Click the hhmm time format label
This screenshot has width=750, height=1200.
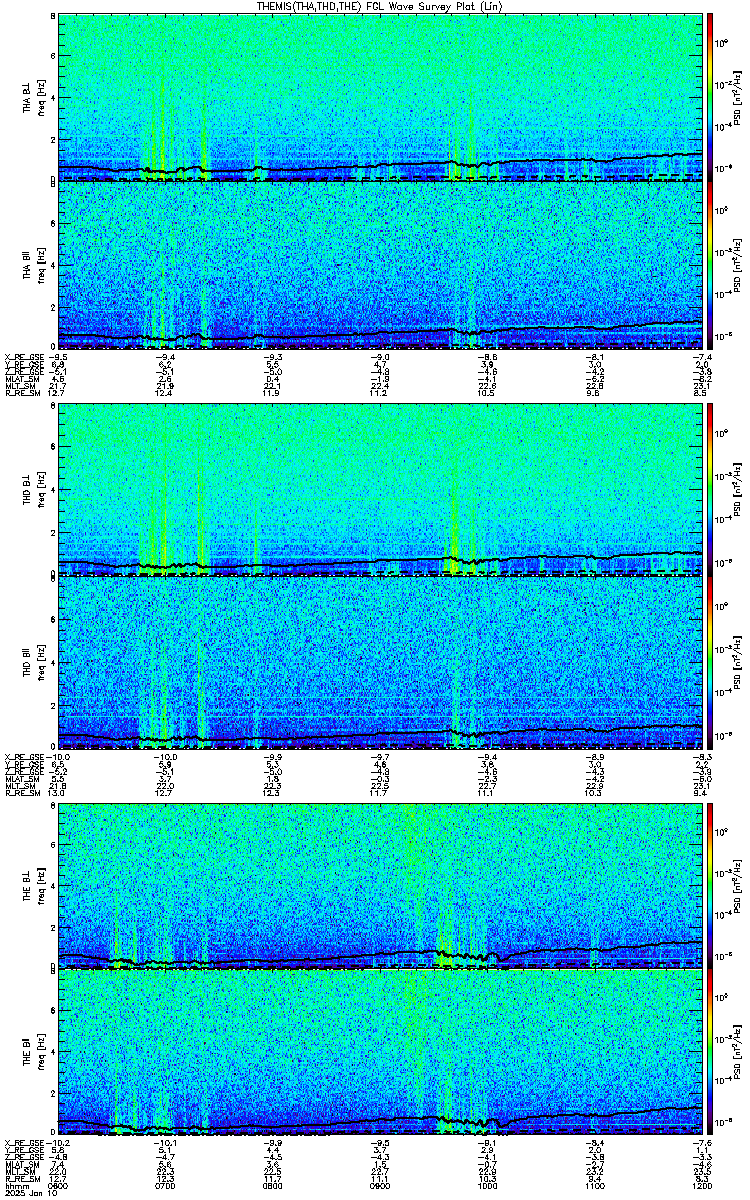point(15,1185)
